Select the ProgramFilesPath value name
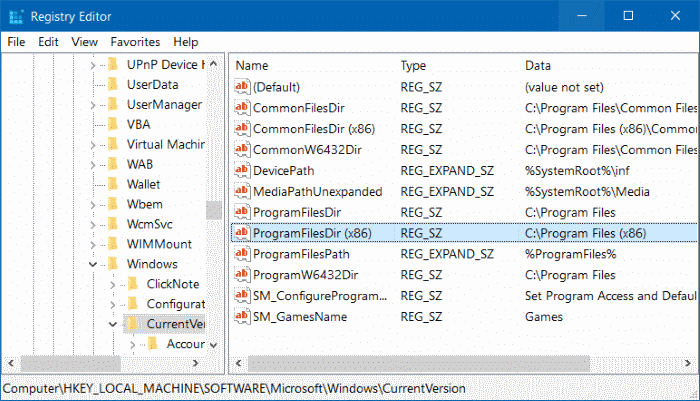Screen dimensions: 700x401 (301, 254)
